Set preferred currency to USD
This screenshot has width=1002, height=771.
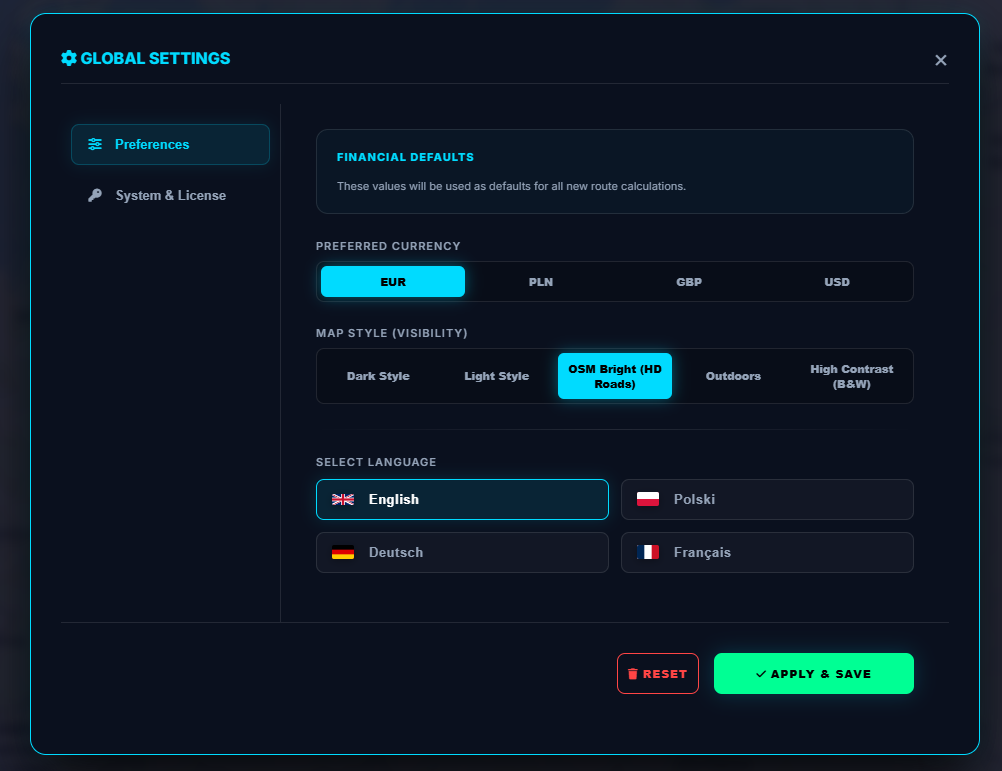click(837, 282)
